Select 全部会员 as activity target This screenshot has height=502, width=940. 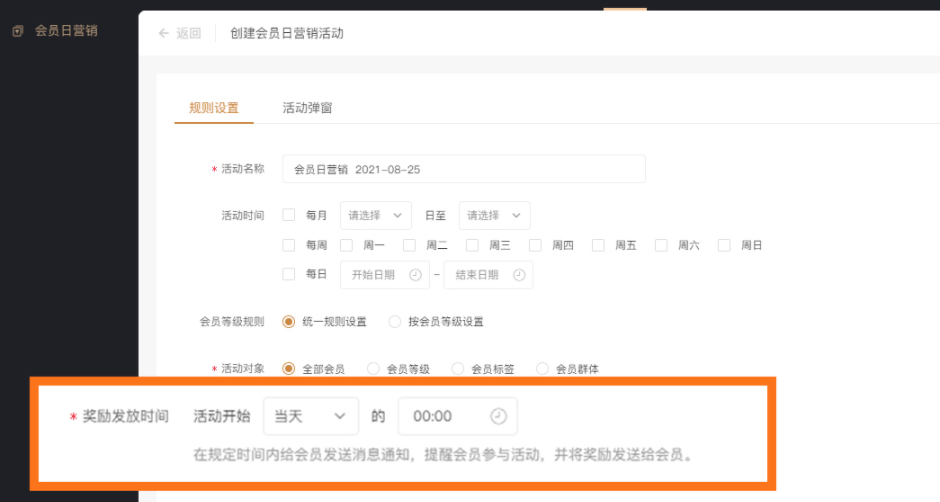pos(289,368)
